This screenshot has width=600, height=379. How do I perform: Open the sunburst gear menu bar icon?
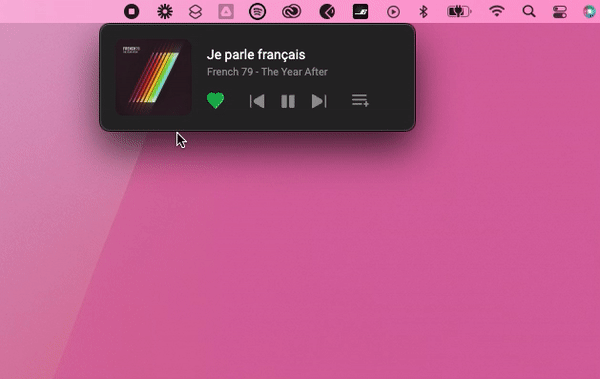(x=165, y=11)
